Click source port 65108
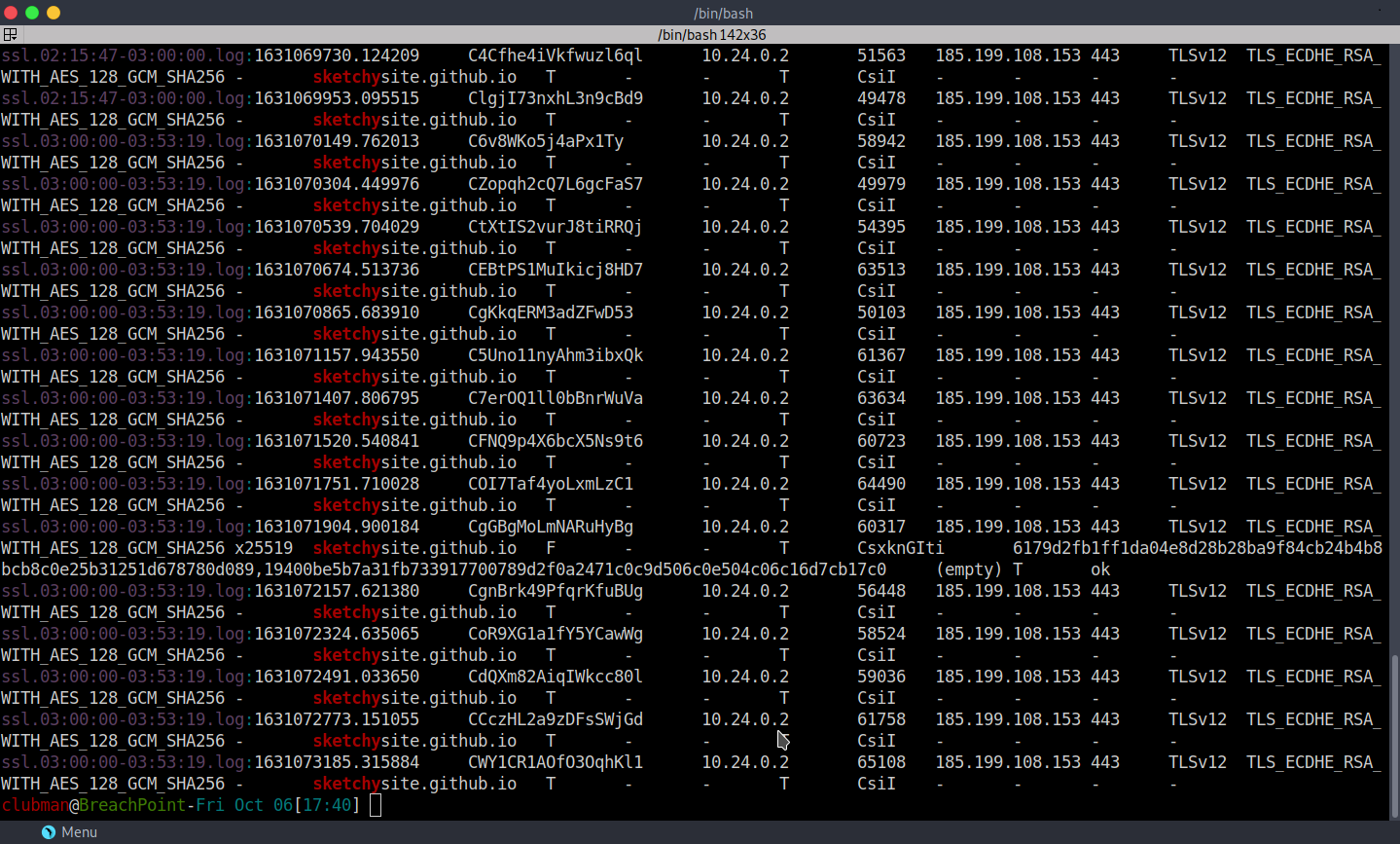The height and width of the screenshot is (844, 1400). click(x=881, y=762)
